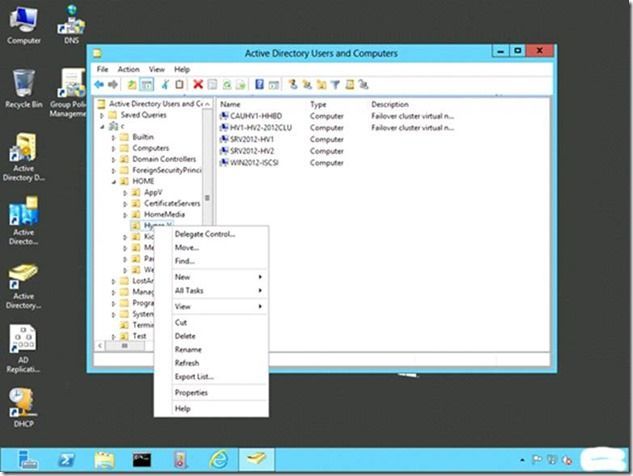Click the Export List toolbar icon

click(241, 84)
